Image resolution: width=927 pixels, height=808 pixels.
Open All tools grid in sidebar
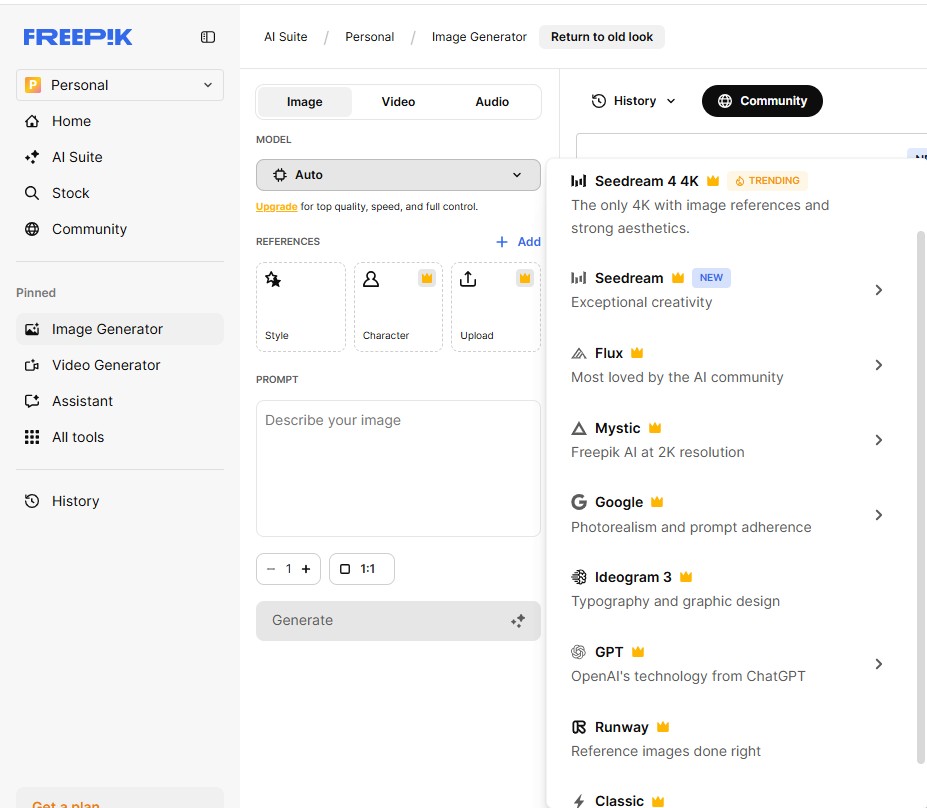pos(78,437)
